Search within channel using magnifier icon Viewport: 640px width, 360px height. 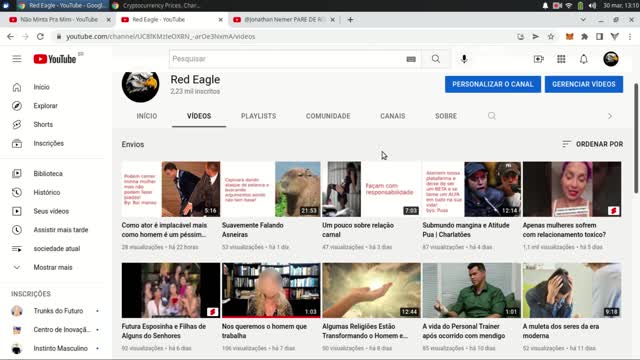pos(492,116)
